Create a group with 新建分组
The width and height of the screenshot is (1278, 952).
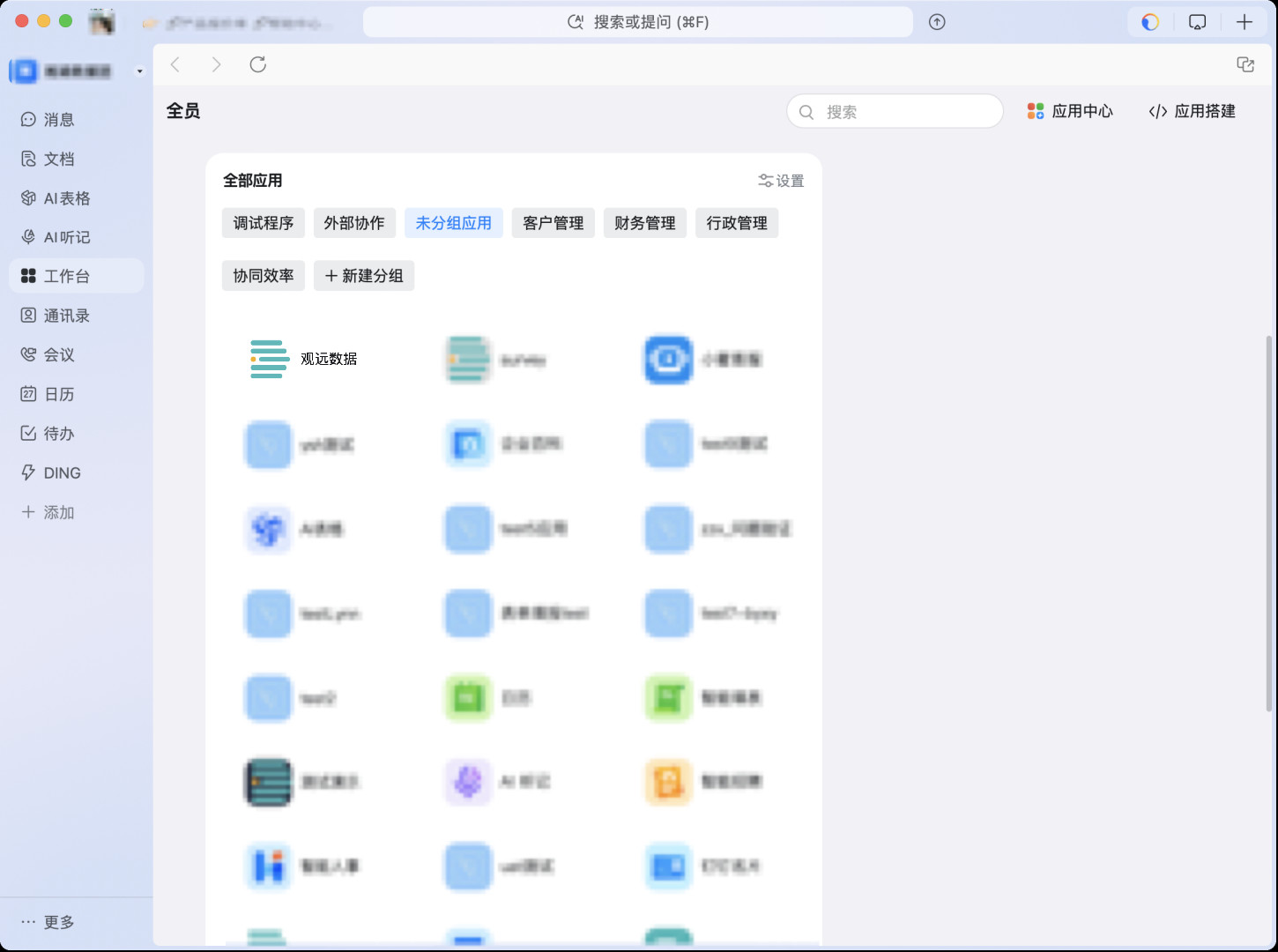click(364, 276)
